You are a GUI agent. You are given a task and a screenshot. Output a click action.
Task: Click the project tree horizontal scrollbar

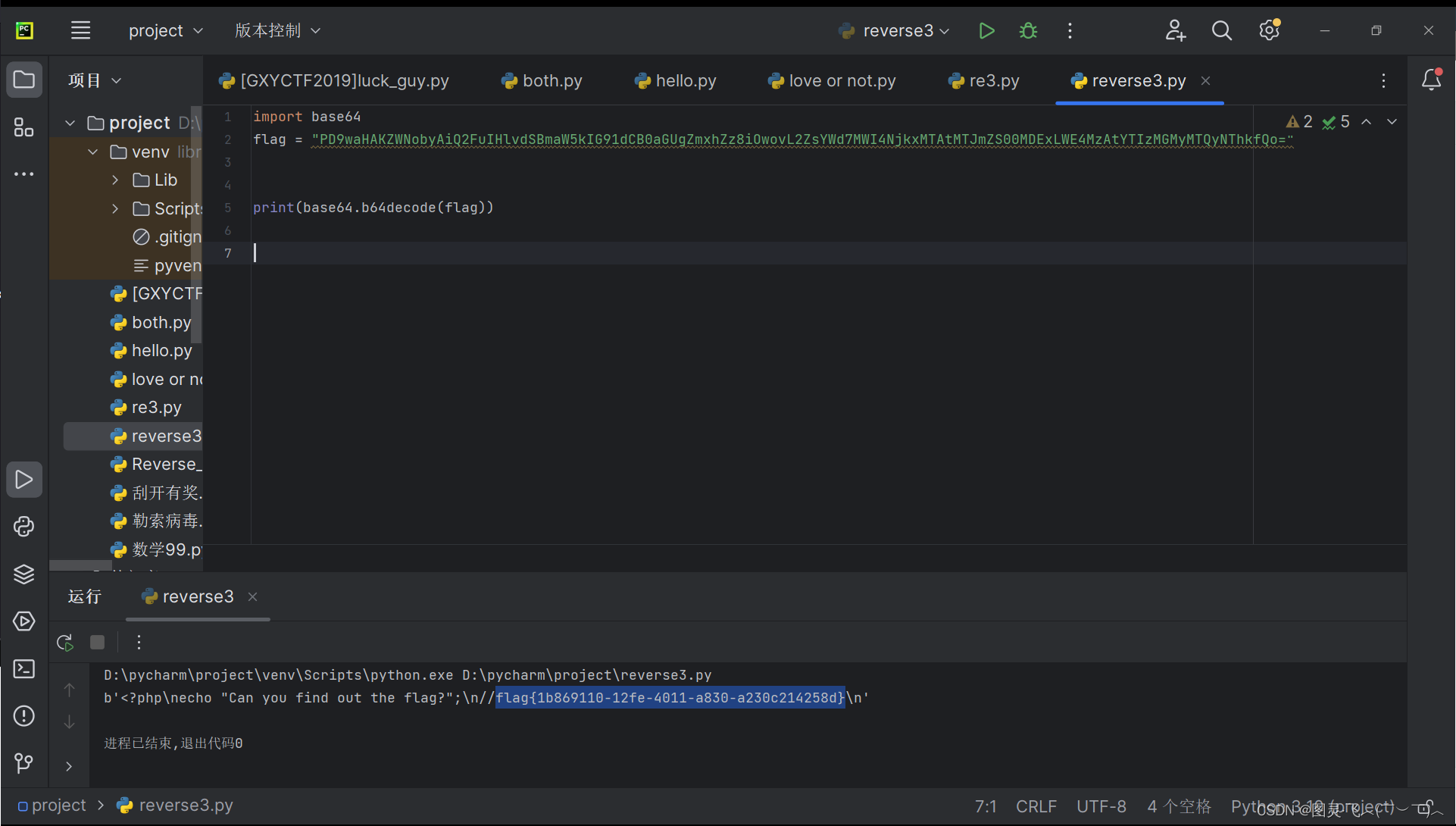81,565
